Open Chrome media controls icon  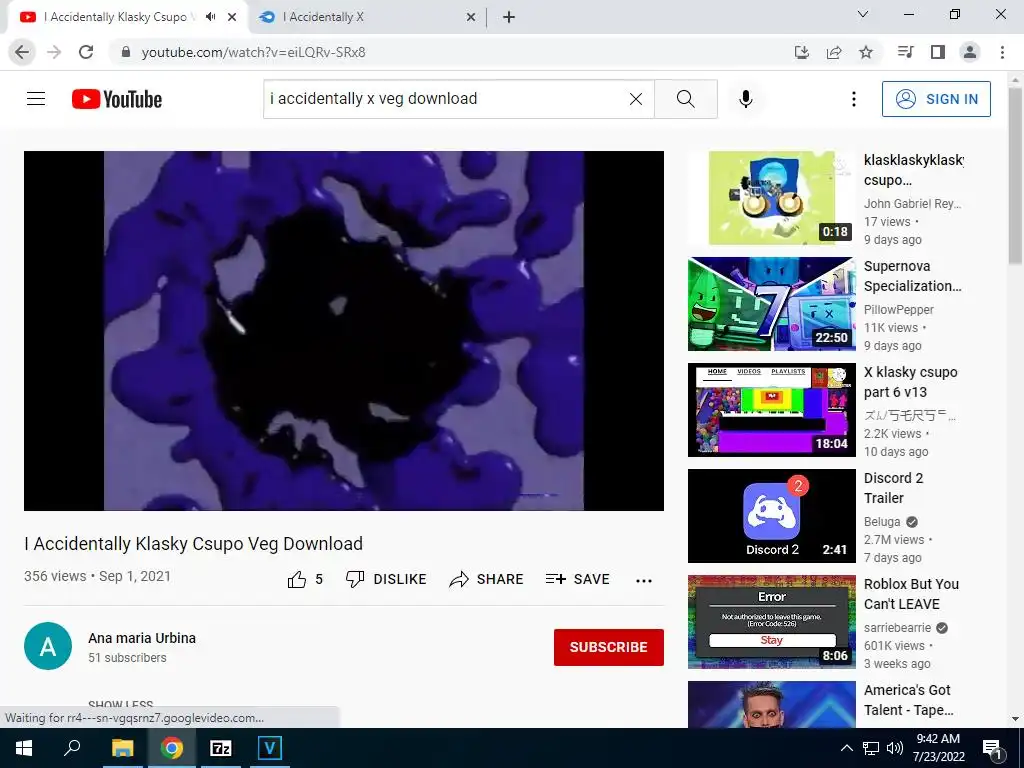[x=905, y=52]
